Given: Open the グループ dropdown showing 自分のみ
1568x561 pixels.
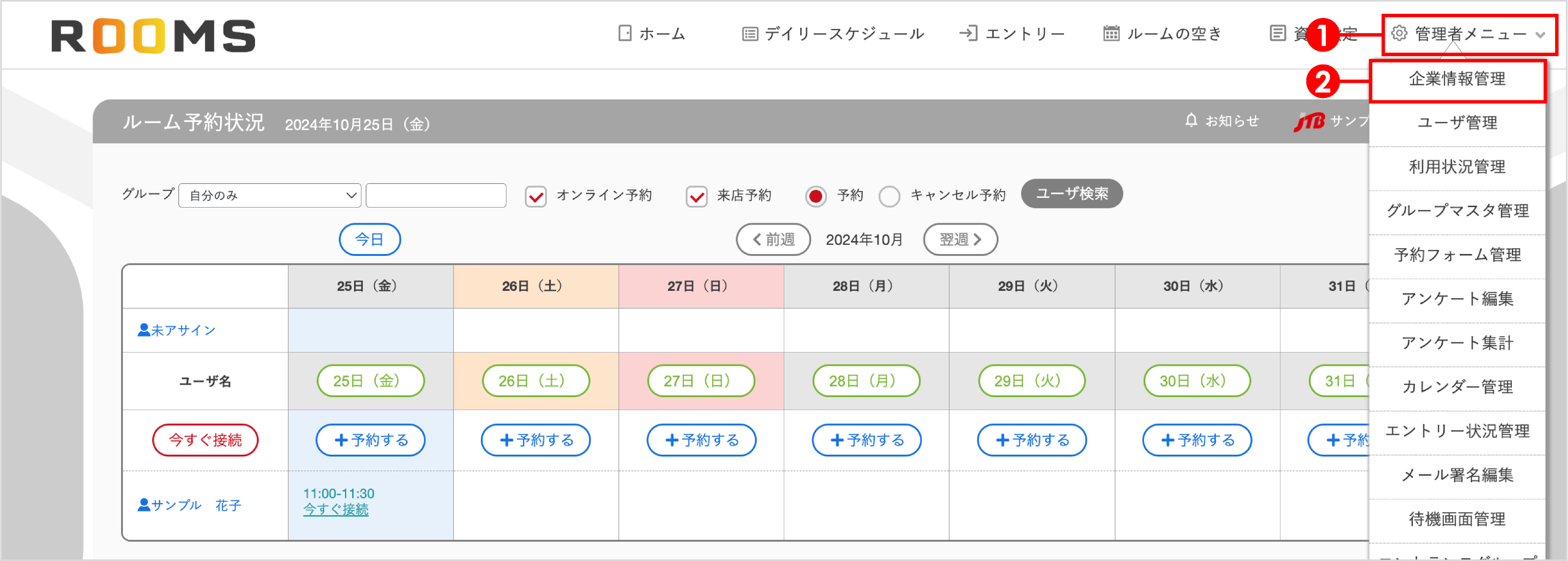Looking at the screenshot, I should 270,195.
